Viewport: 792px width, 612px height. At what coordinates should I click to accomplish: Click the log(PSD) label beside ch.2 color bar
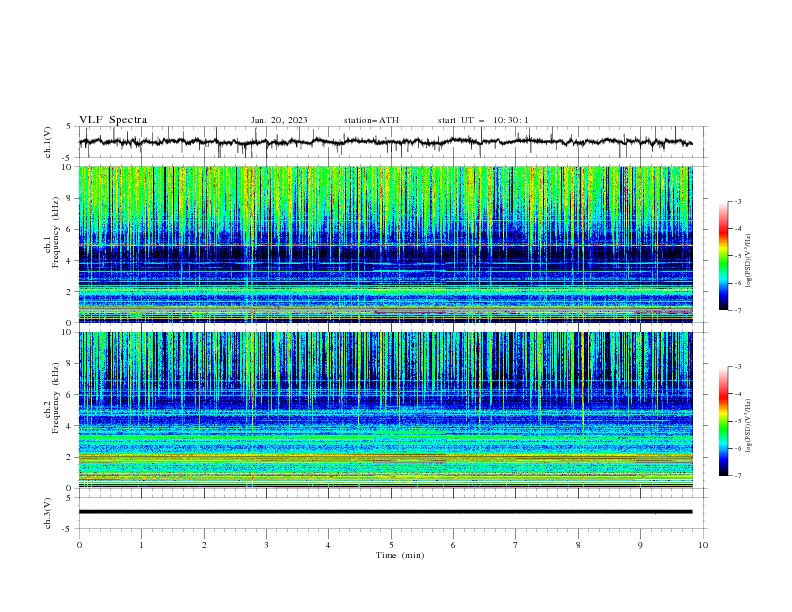(x=748, y=426)
